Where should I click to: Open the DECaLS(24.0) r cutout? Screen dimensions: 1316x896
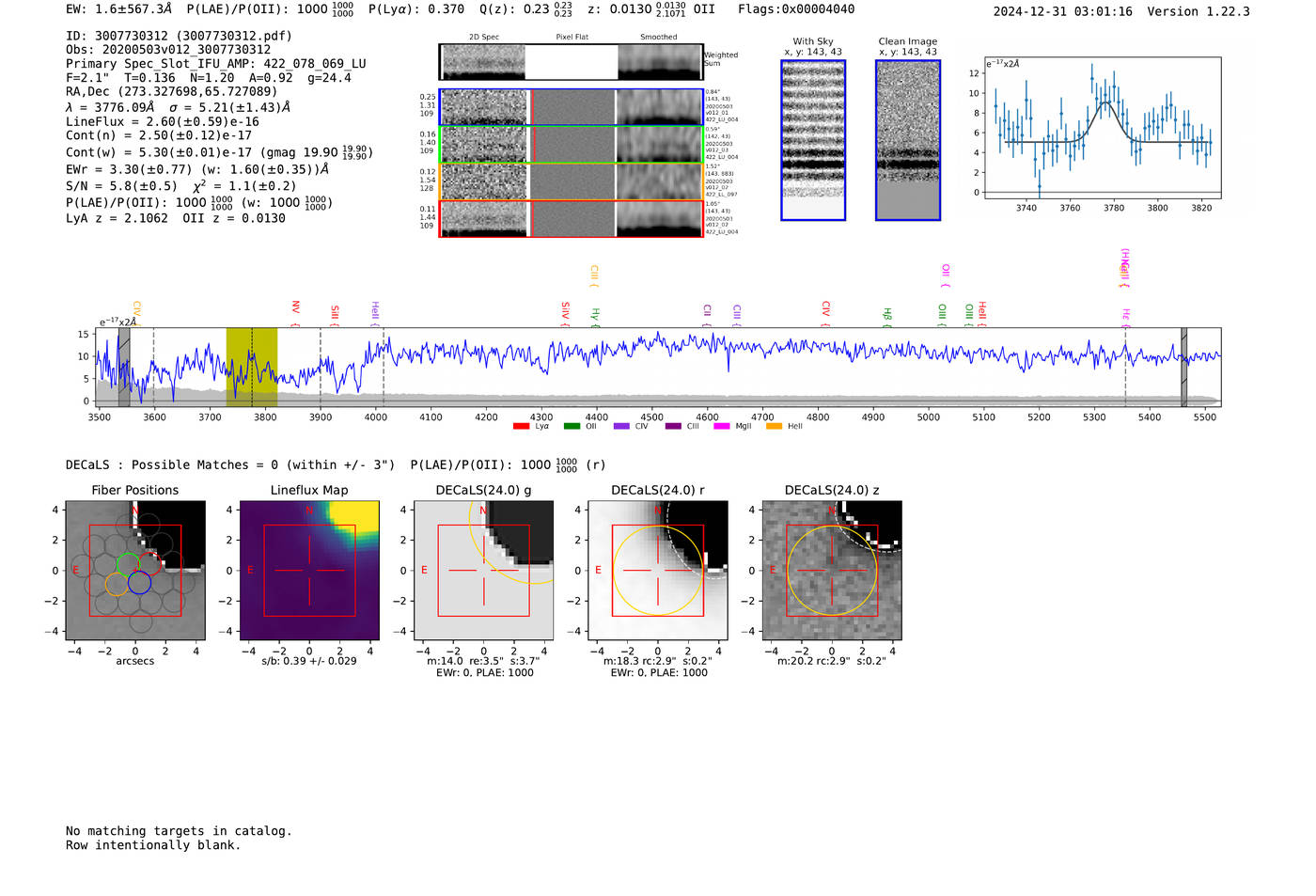(x=658, y=571)
